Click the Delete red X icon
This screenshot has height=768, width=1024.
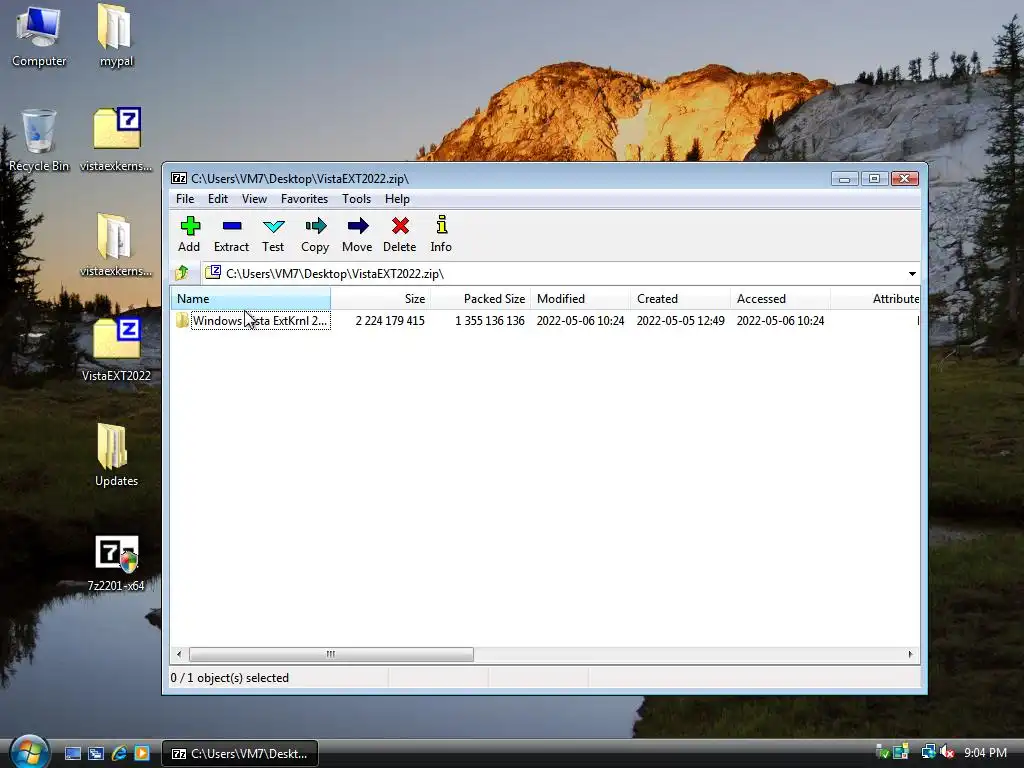(400, 226)
